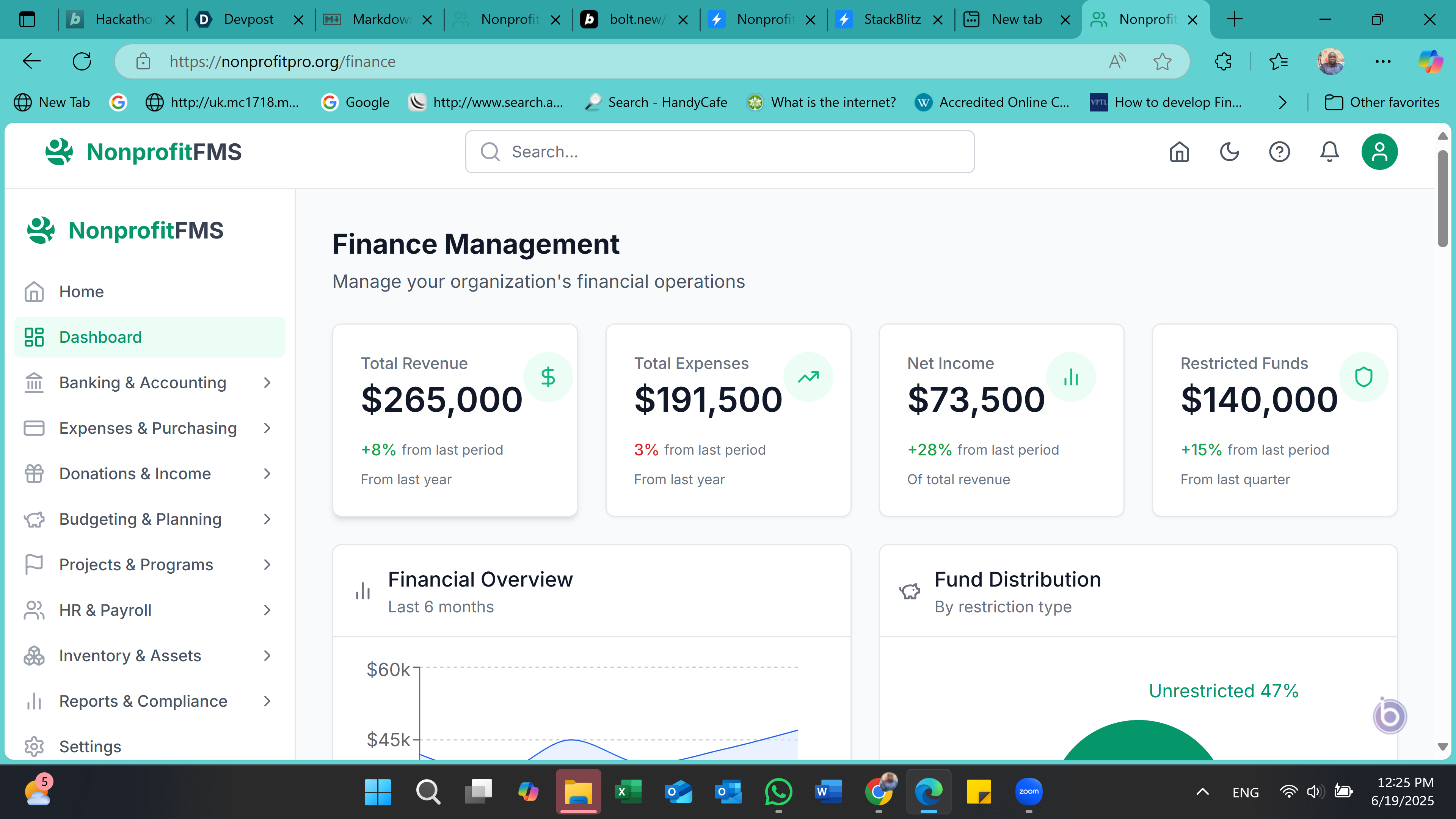The width and height of the screenshot is (1456, 819).
Task: Click the piggy bank icon beside Fund Distribution
Action: click(x=910, y=592)
